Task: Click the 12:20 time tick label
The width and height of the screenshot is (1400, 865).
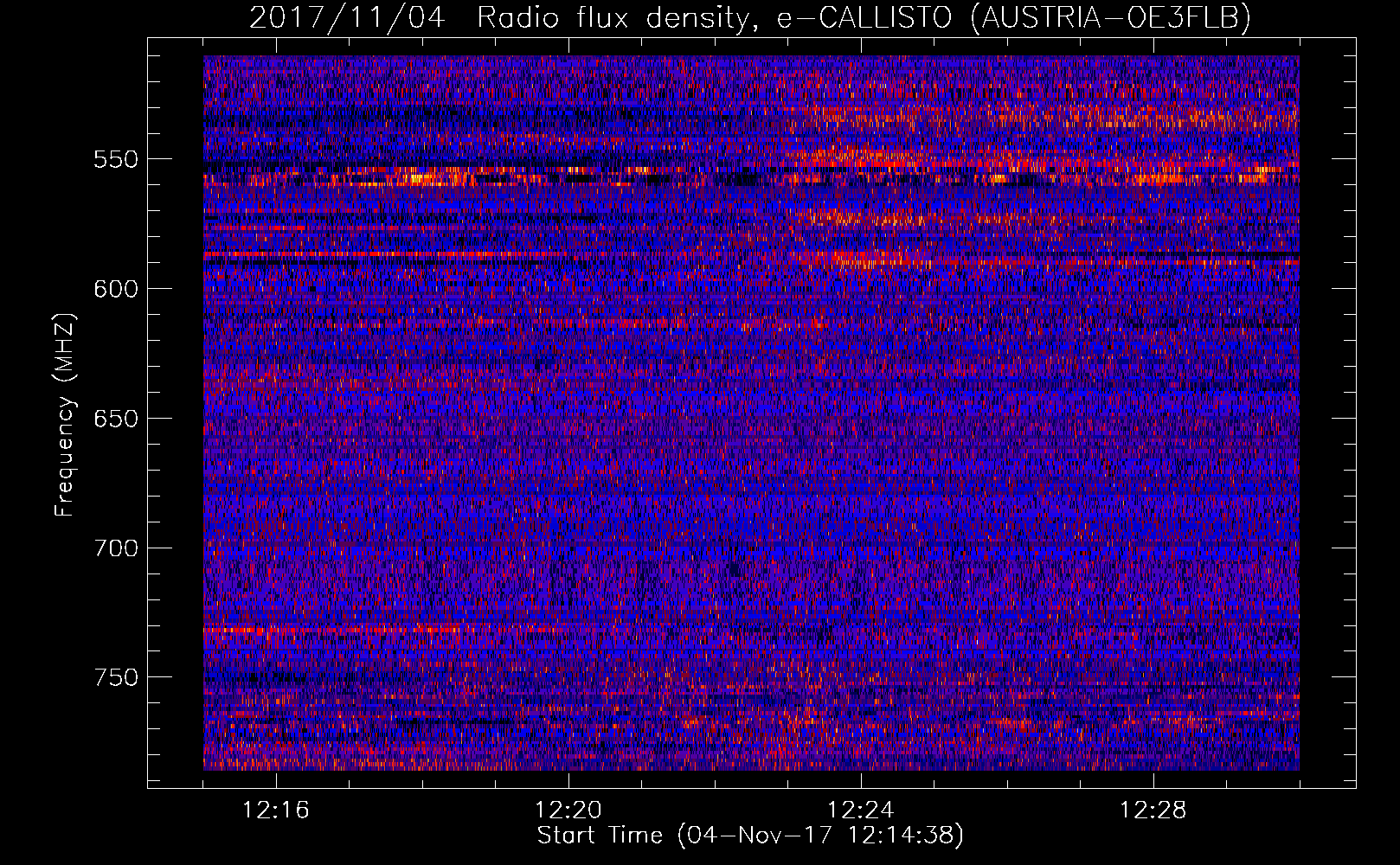Action: point(568,811)
